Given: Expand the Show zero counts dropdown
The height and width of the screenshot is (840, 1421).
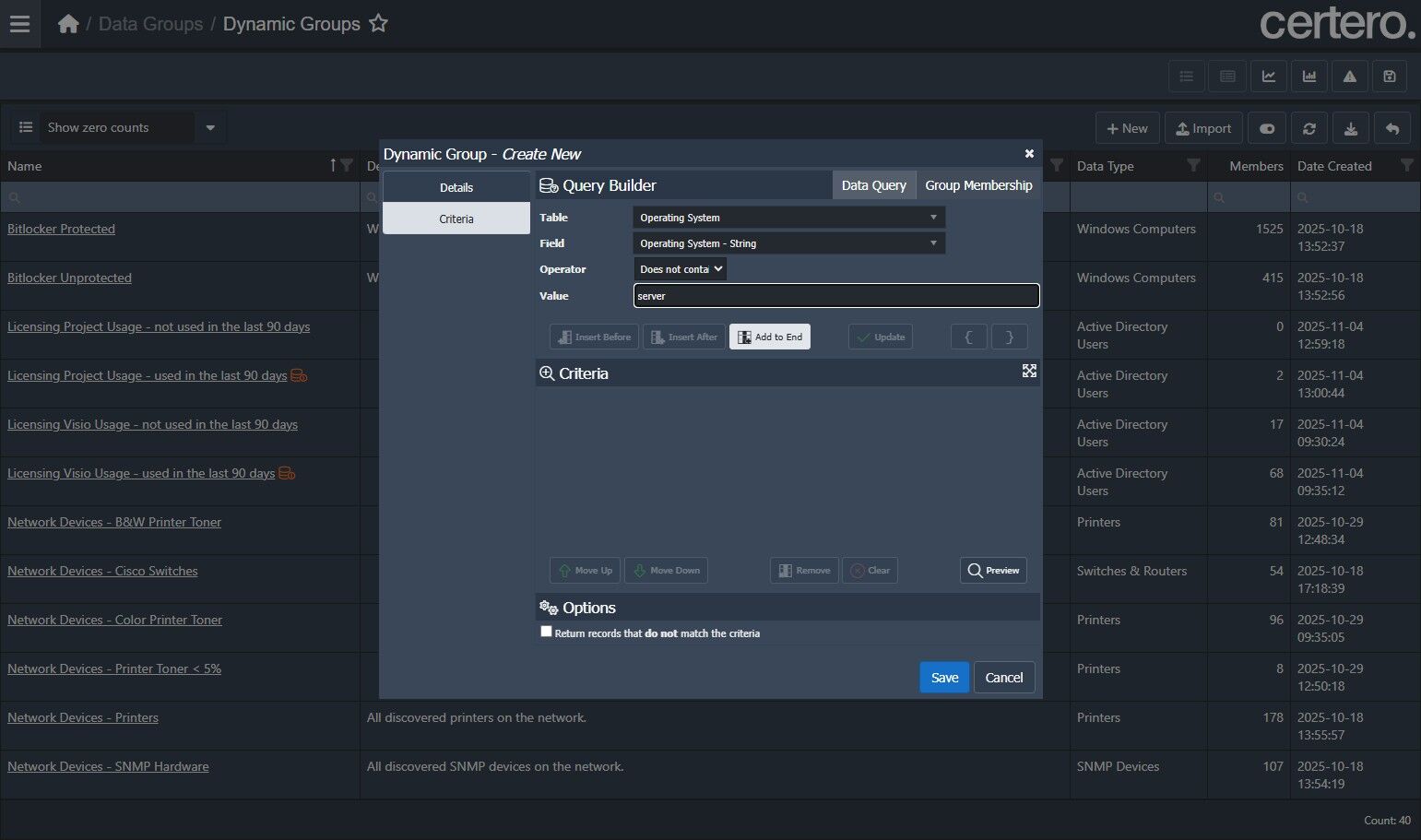Looking at the screenshot, I should (210, 127).
